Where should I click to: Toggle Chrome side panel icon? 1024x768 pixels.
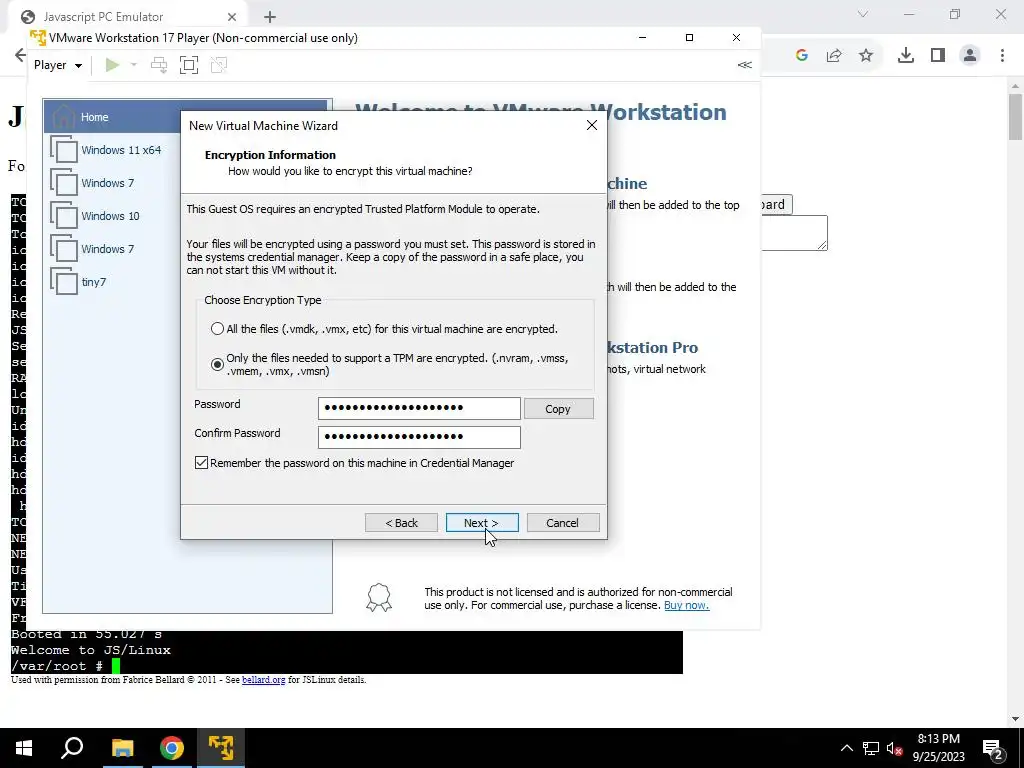click(938, 56)
